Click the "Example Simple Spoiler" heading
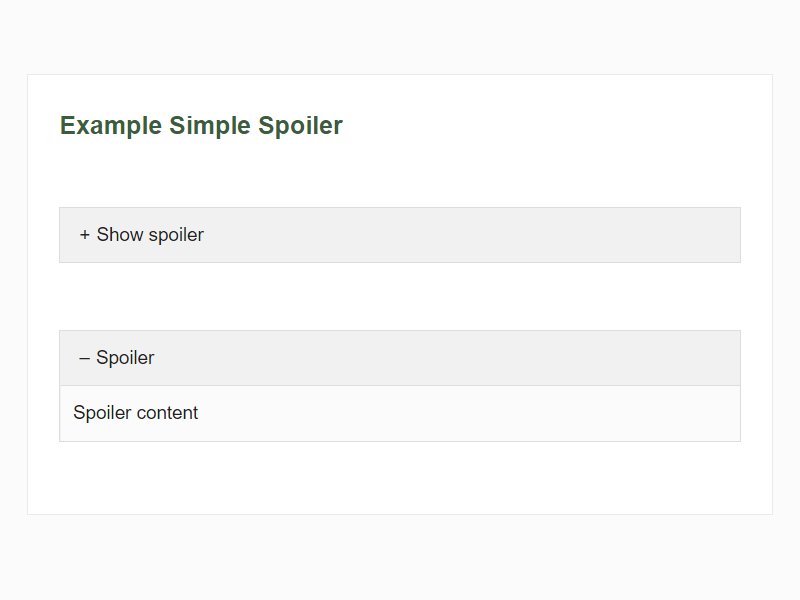800x600 pixels. (x=201, y=126)
